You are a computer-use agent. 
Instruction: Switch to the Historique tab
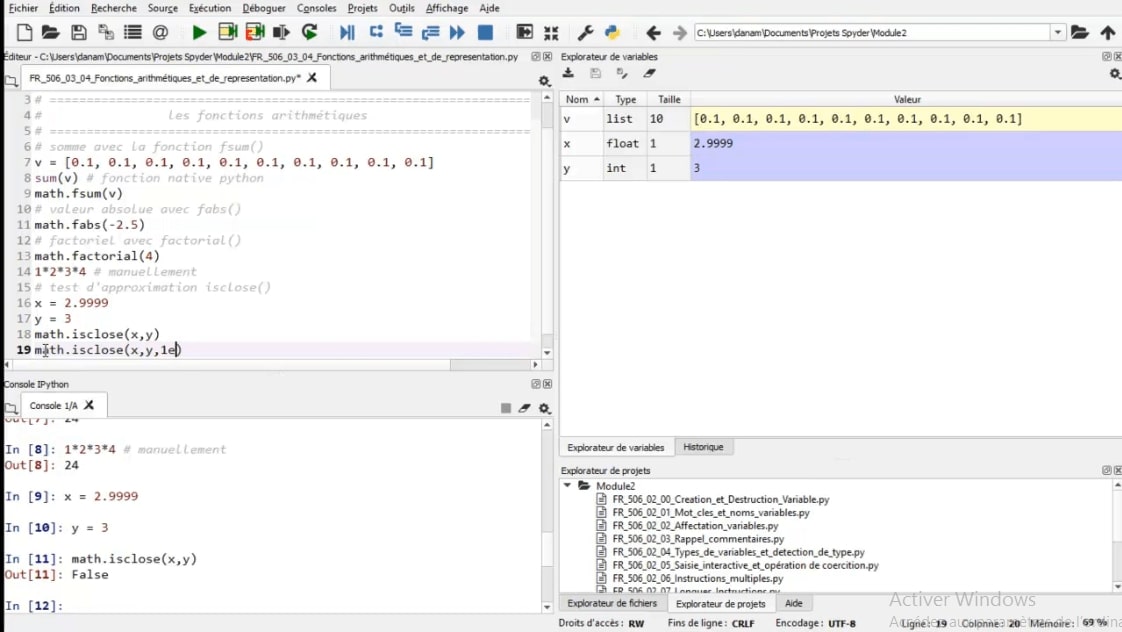click(706, 446)
